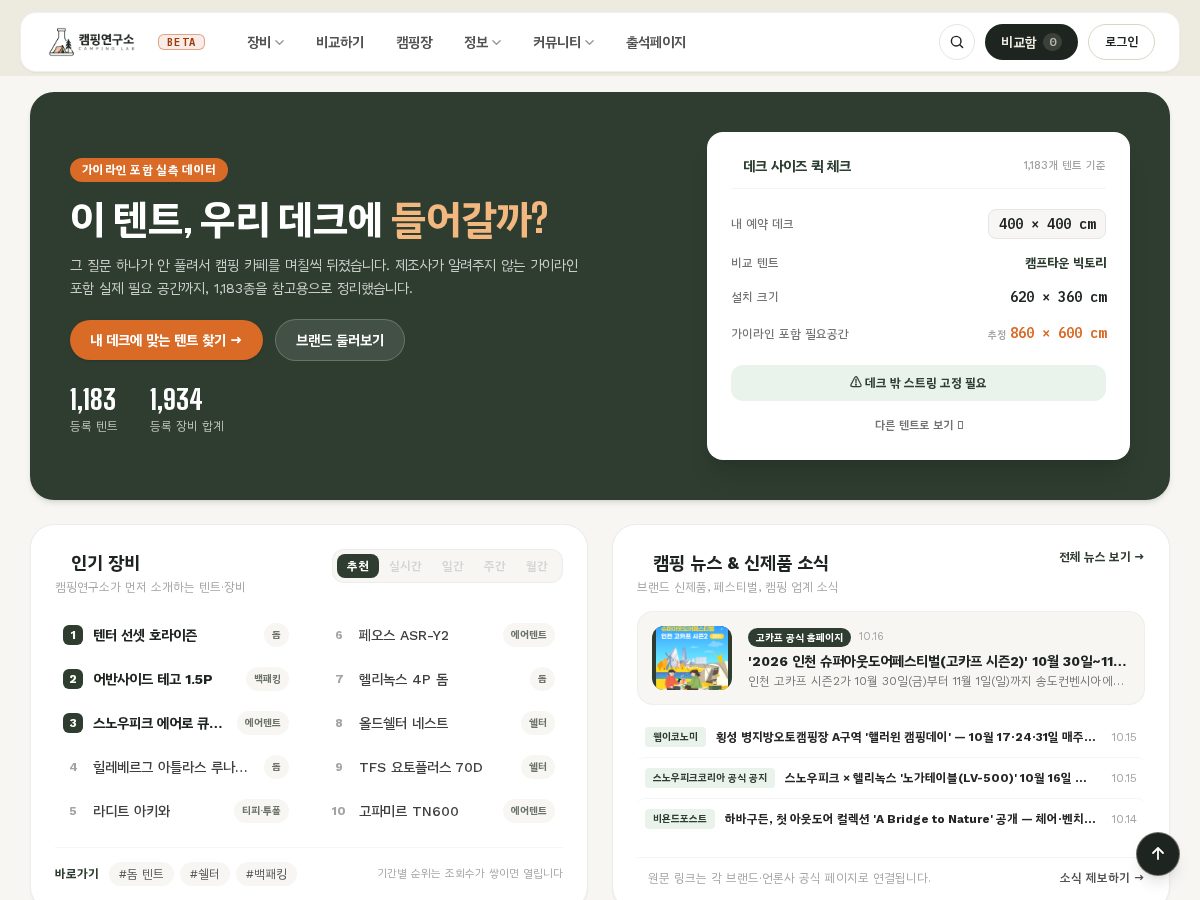Open the '2026 인천 슈퍼아웃도어페스티벌 headline

click(x=937, y=661)
